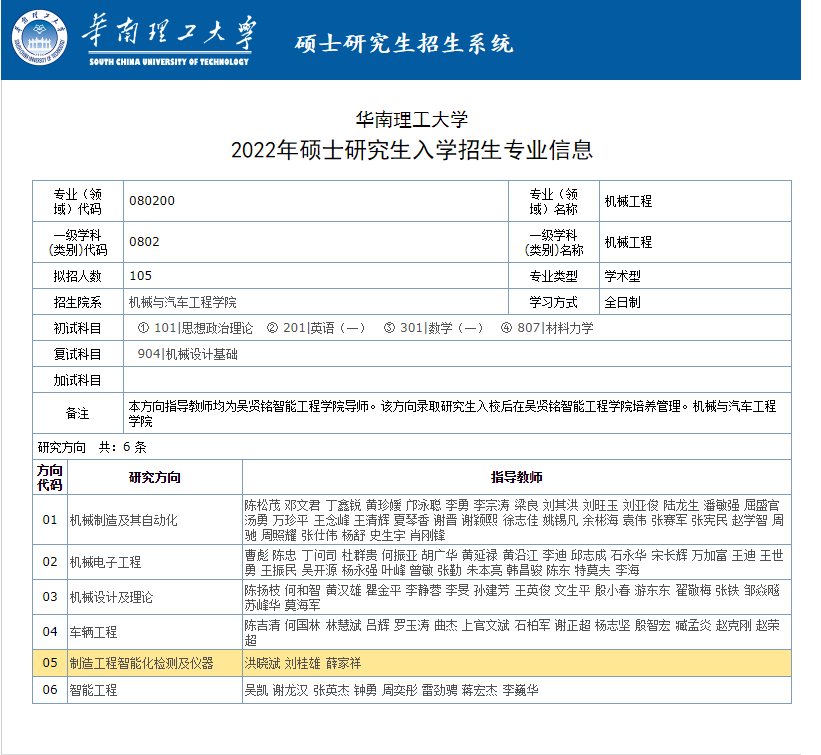Click exam subject 201|英语（一）

324,328
